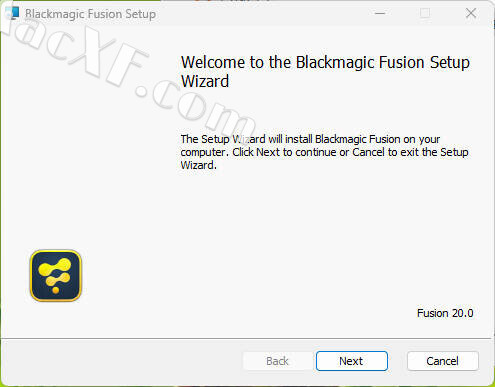This screenshot has width=495, height=387.
Task: Click the second-line 'Wizard' heading word
Action: (x=205, y=81)
